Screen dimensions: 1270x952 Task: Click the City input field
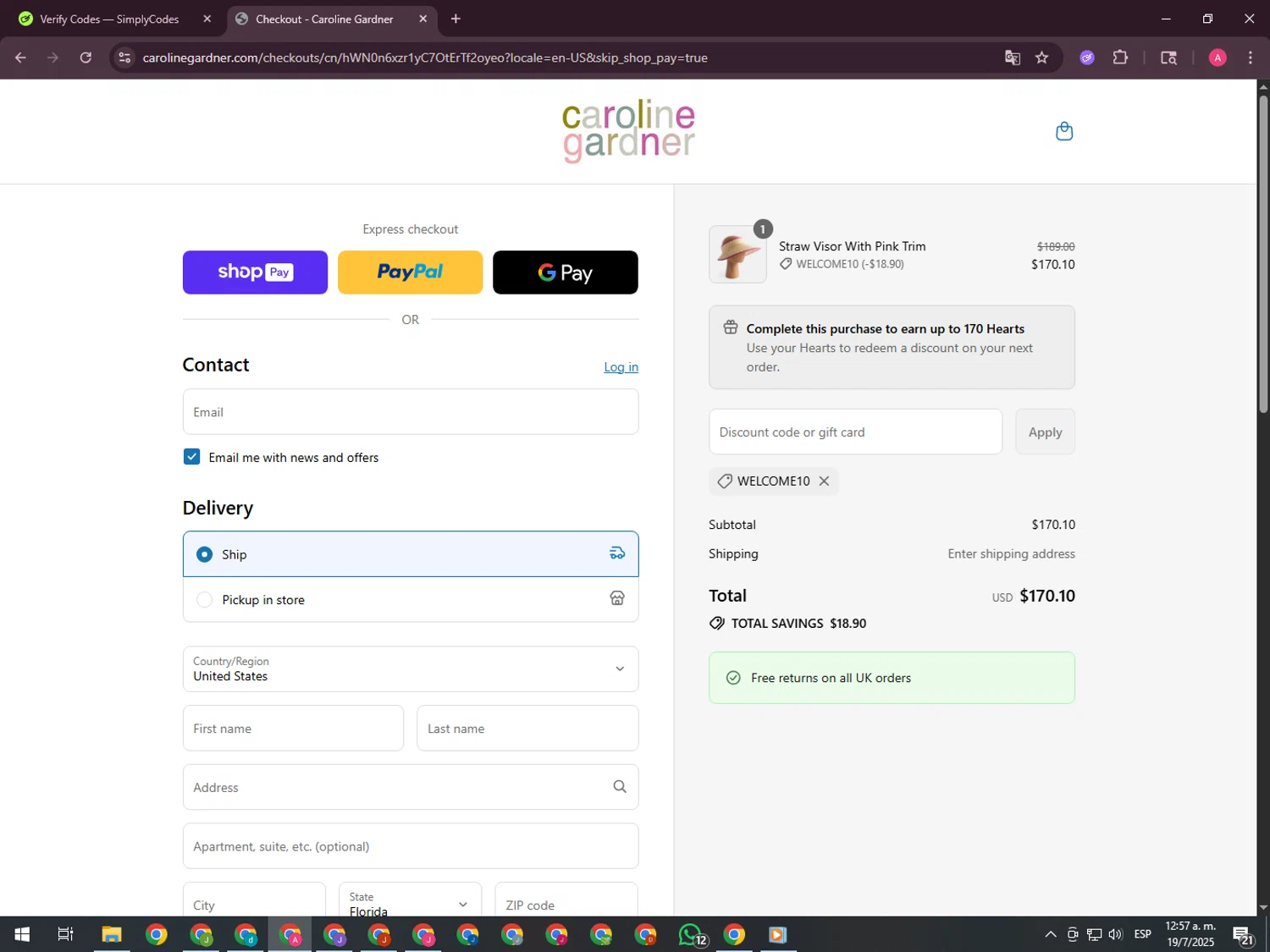(x=254, y=900)
